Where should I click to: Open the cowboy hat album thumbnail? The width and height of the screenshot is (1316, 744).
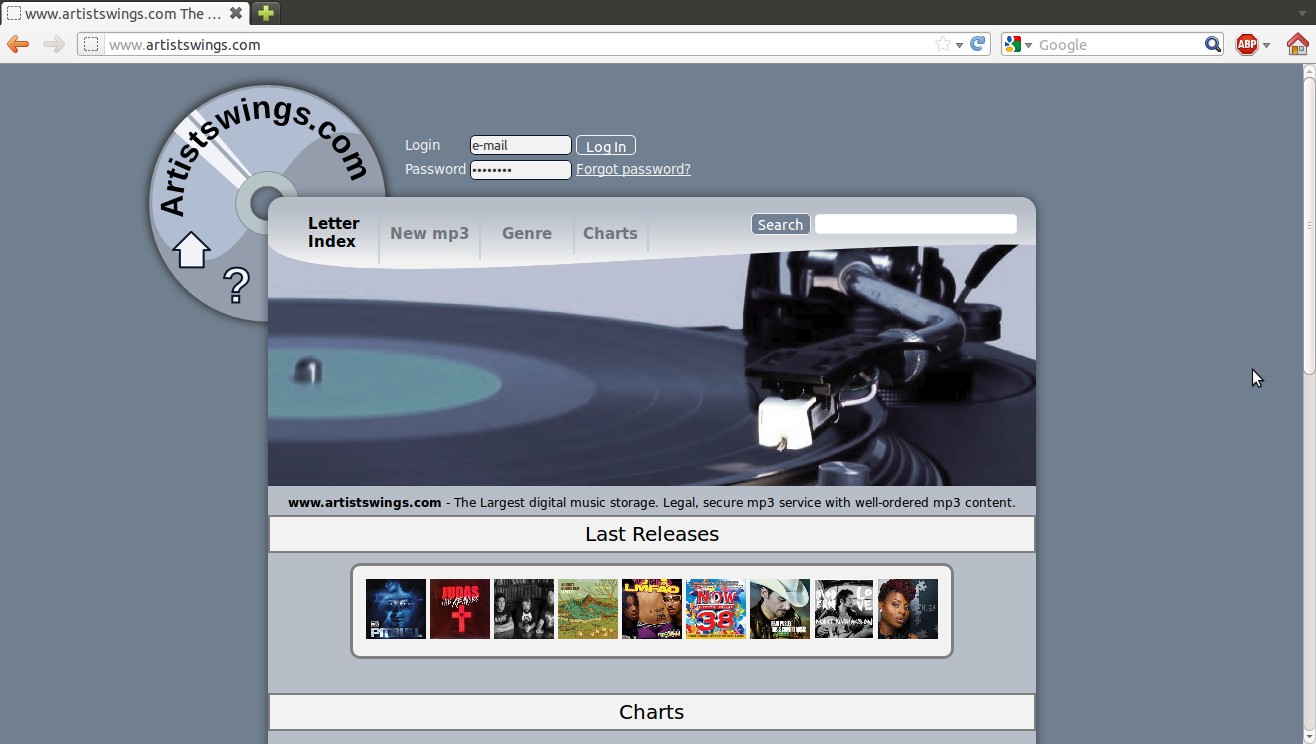(x=780, y=609)
